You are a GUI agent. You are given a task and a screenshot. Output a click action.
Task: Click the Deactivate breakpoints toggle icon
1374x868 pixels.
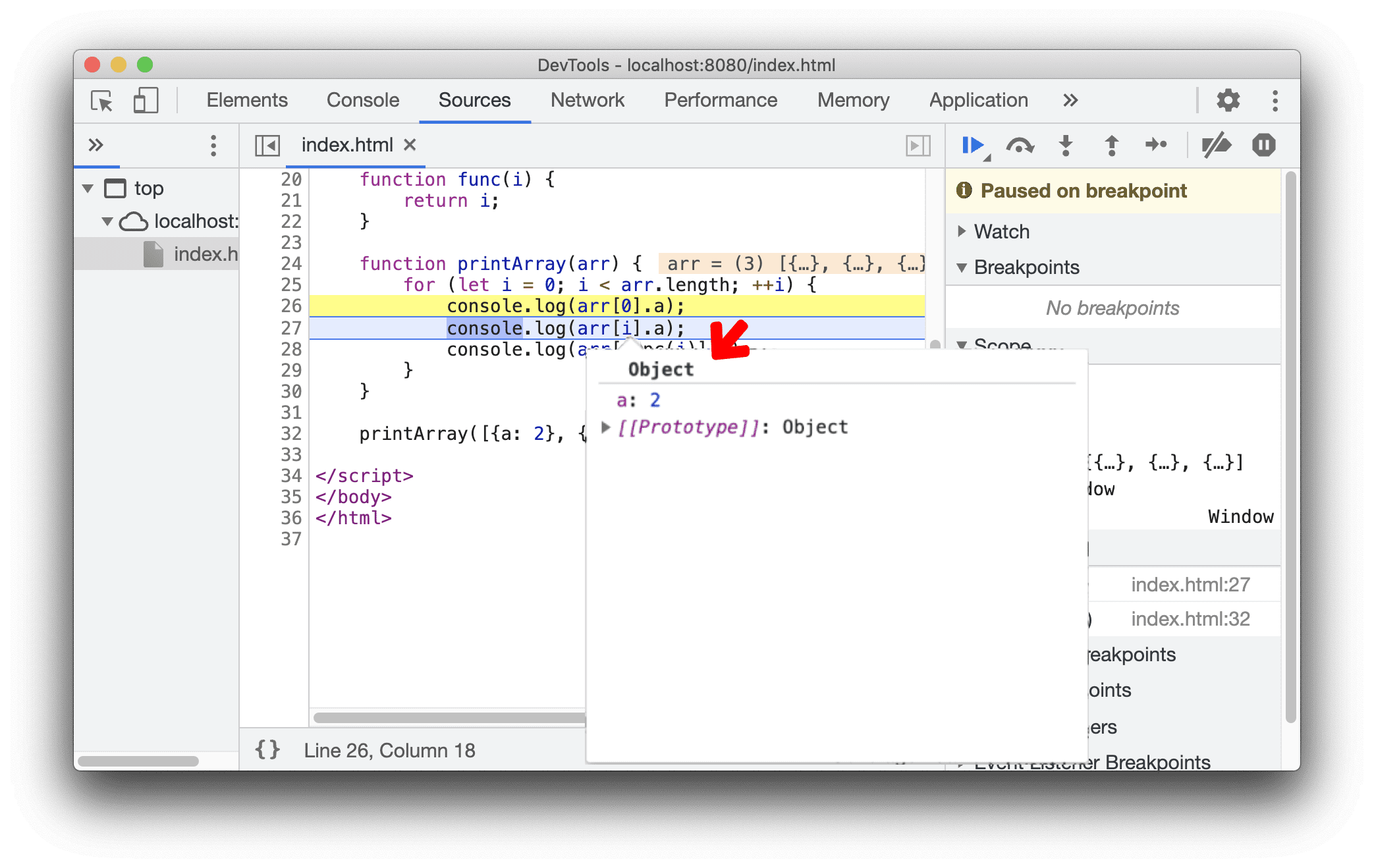(x=1214, y=145)
